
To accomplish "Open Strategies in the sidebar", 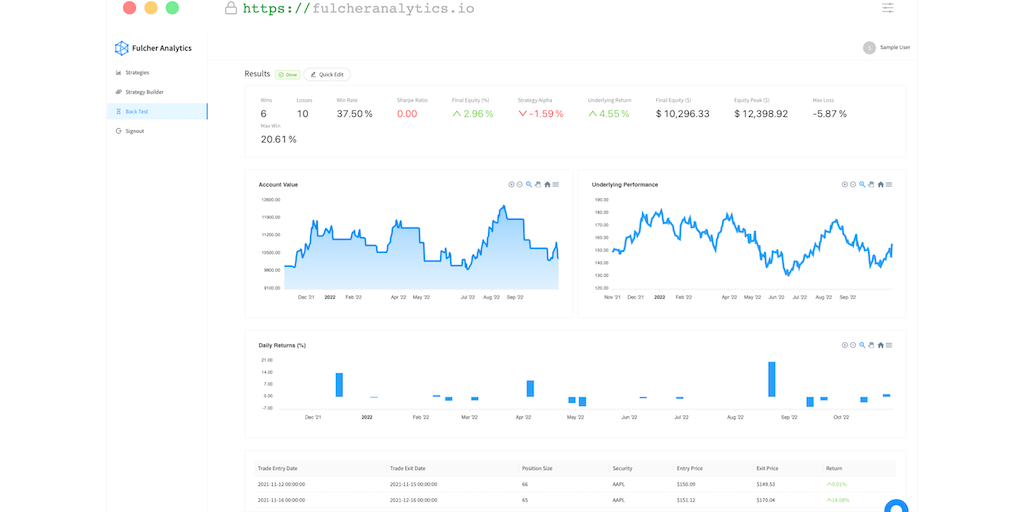I will pyautogui.click(x=137, y=73).
